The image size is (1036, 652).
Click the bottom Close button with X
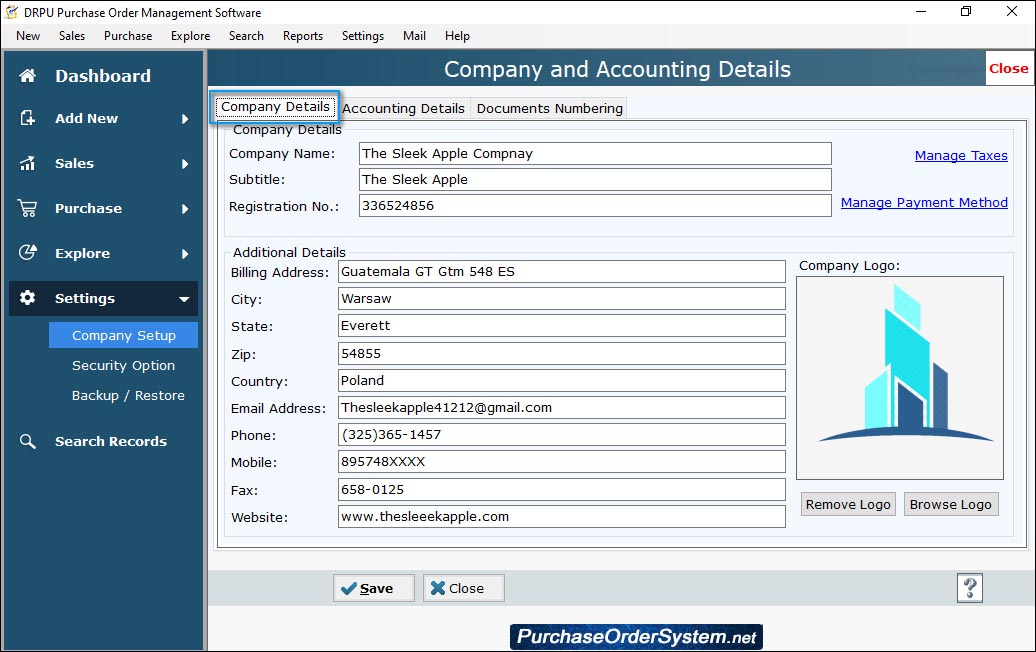tap(464, 588)
